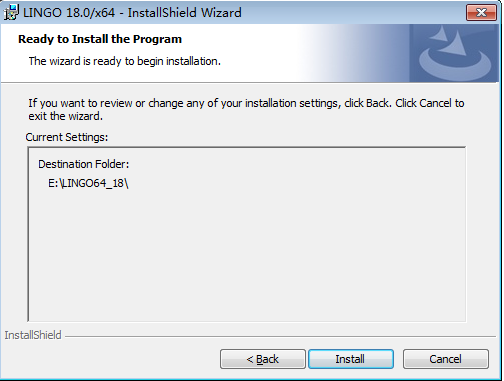Click the empty title bar area beside Wizard
504x381 pixels.
[353, 13]
